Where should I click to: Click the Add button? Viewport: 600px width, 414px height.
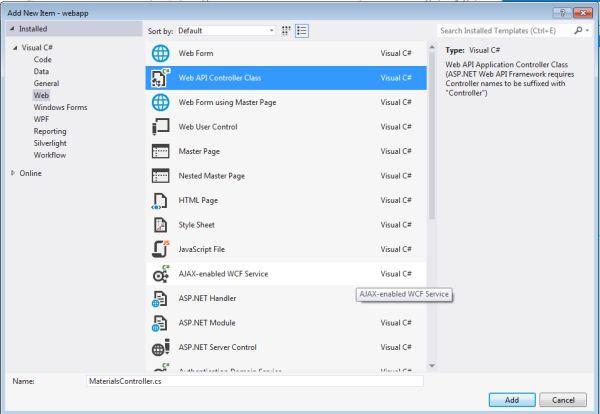[512, 400]
